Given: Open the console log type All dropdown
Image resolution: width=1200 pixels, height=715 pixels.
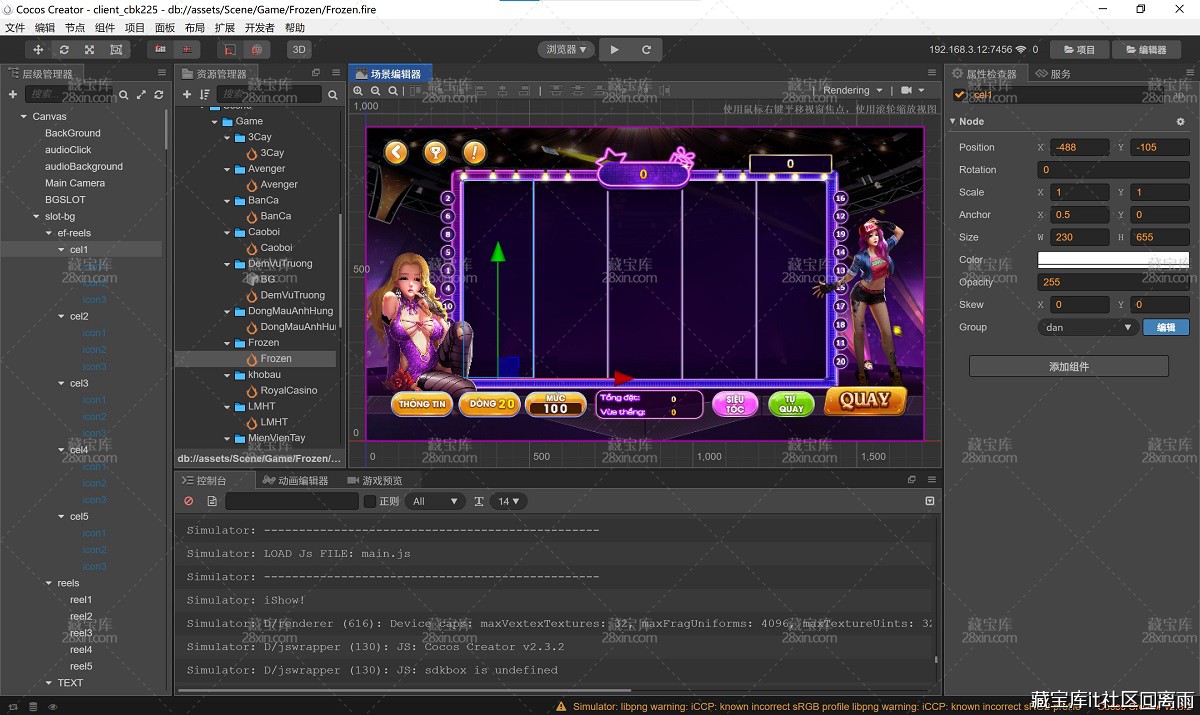Looking at the screenshot, I should [x=434, y=501].
